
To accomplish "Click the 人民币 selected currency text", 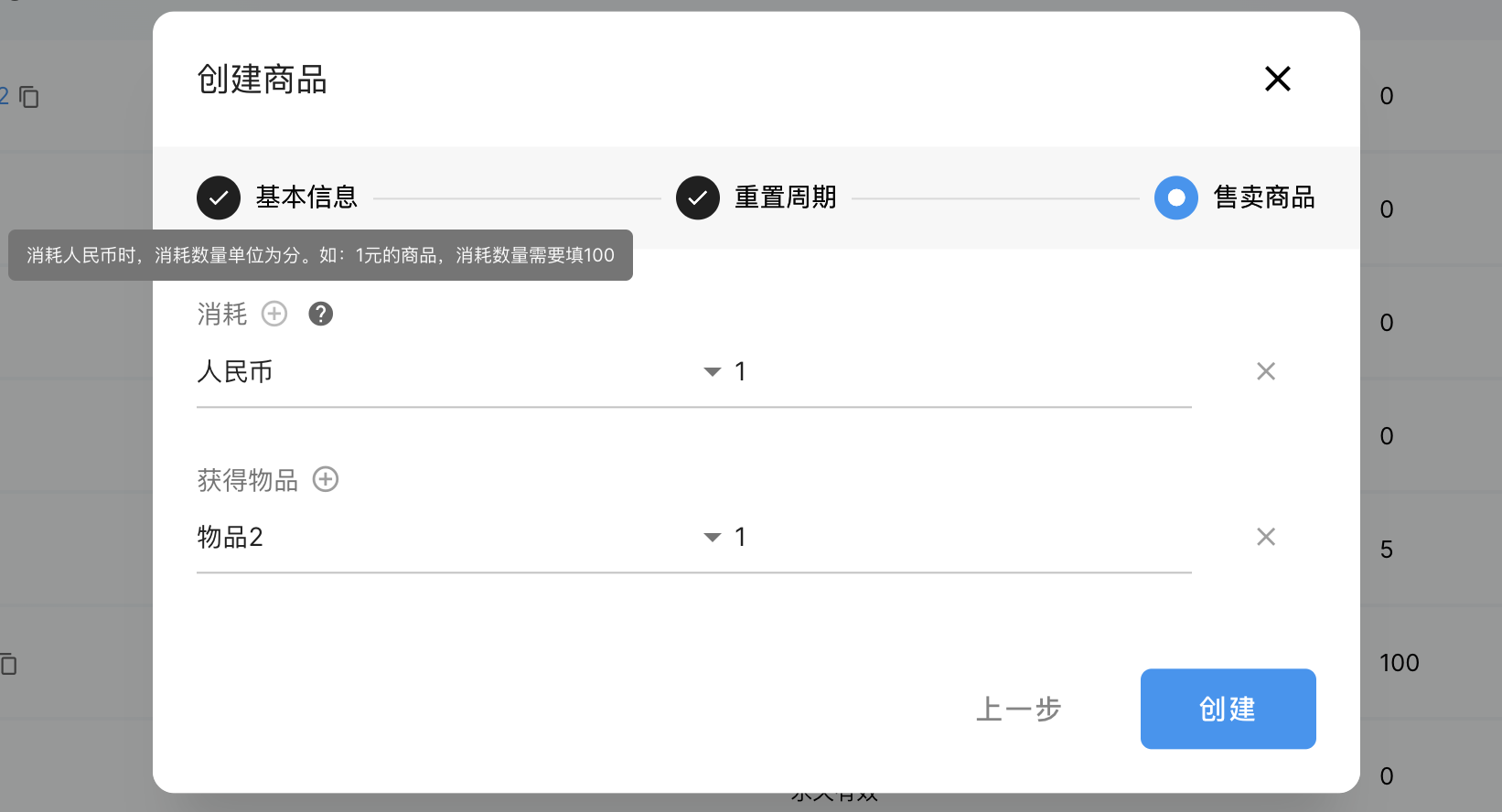I will [235, 372].
